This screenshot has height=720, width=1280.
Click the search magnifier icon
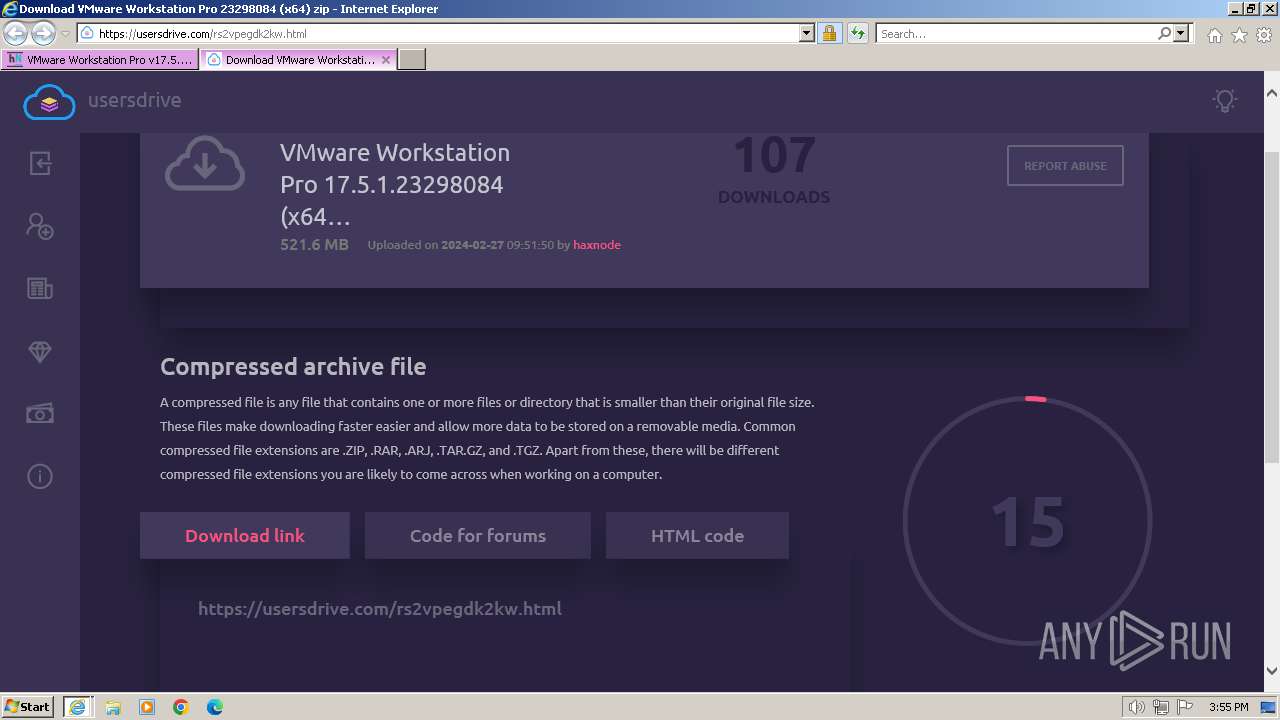(1164, 33)
